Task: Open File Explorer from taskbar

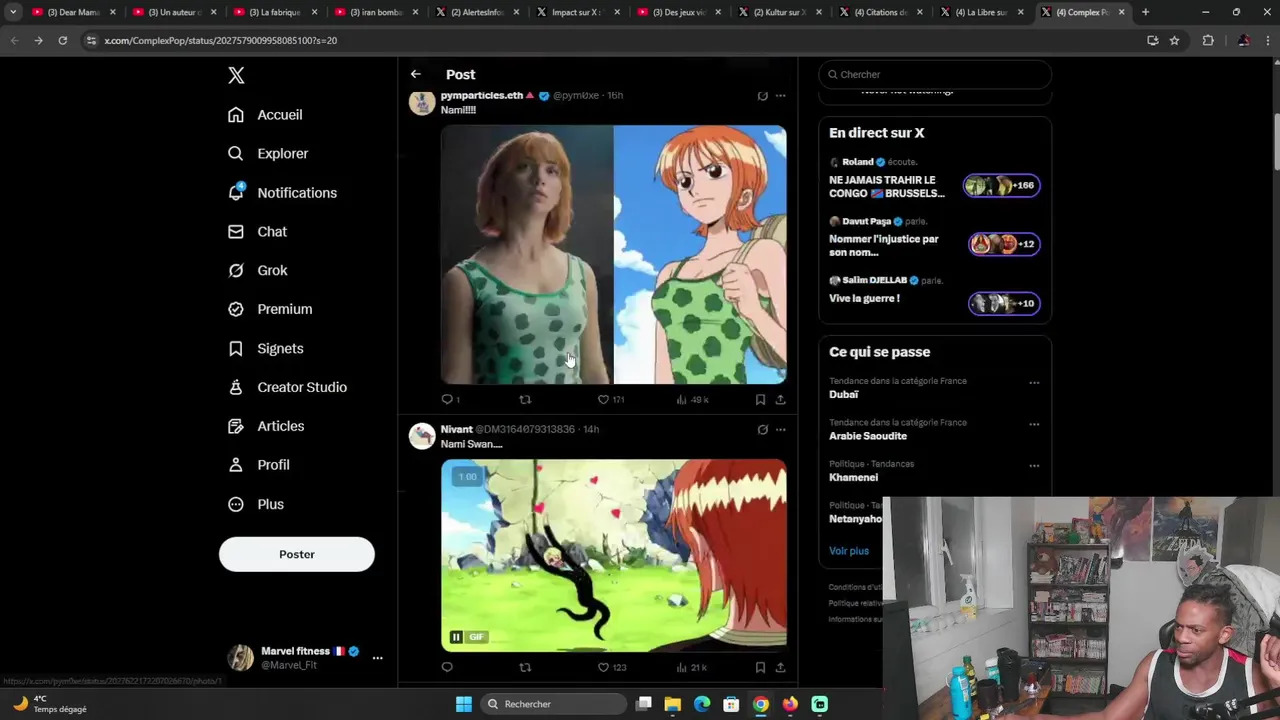Action: [673, 704]
